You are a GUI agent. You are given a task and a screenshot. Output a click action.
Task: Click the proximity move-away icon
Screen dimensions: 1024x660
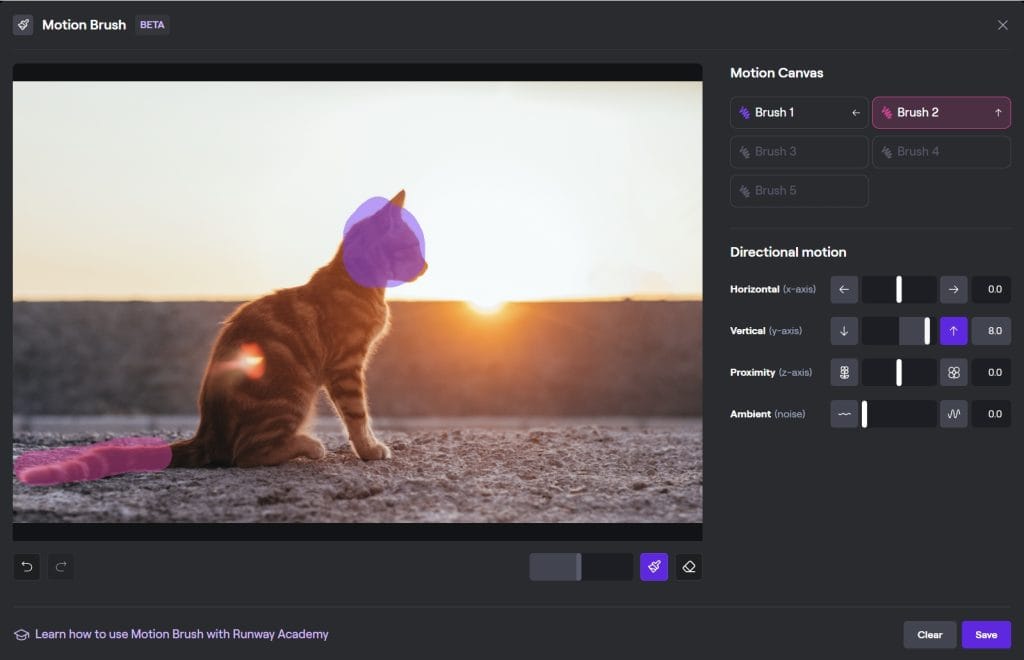click(844, 372)
